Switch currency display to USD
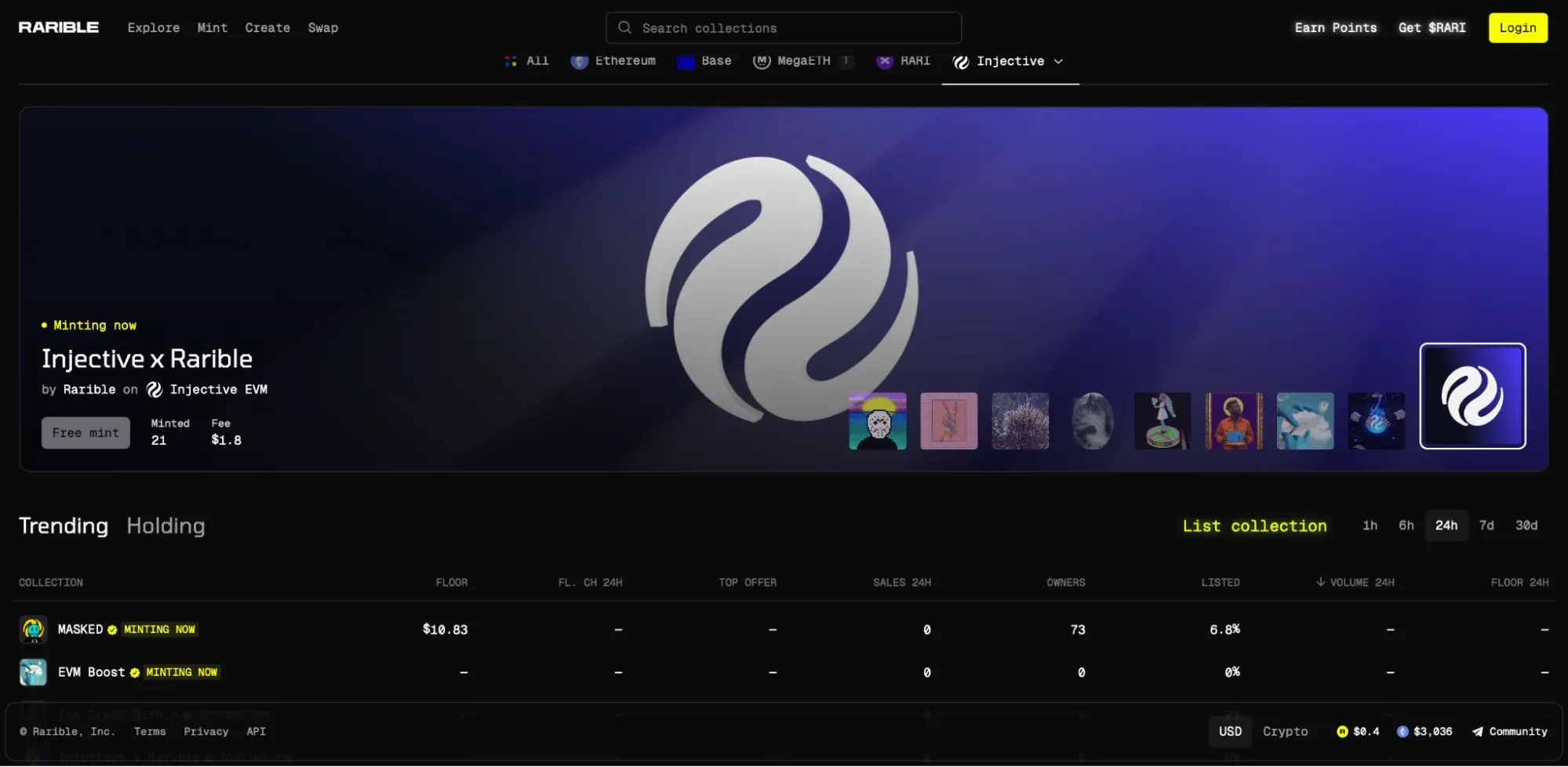 (x=1230, y=732)
